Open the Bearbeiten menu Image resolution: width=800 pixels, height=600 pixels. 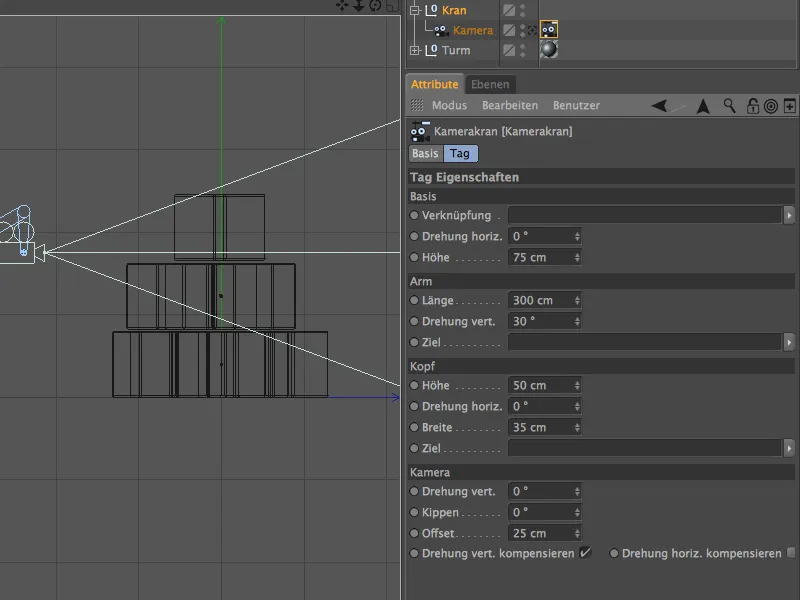pos(510,106)
